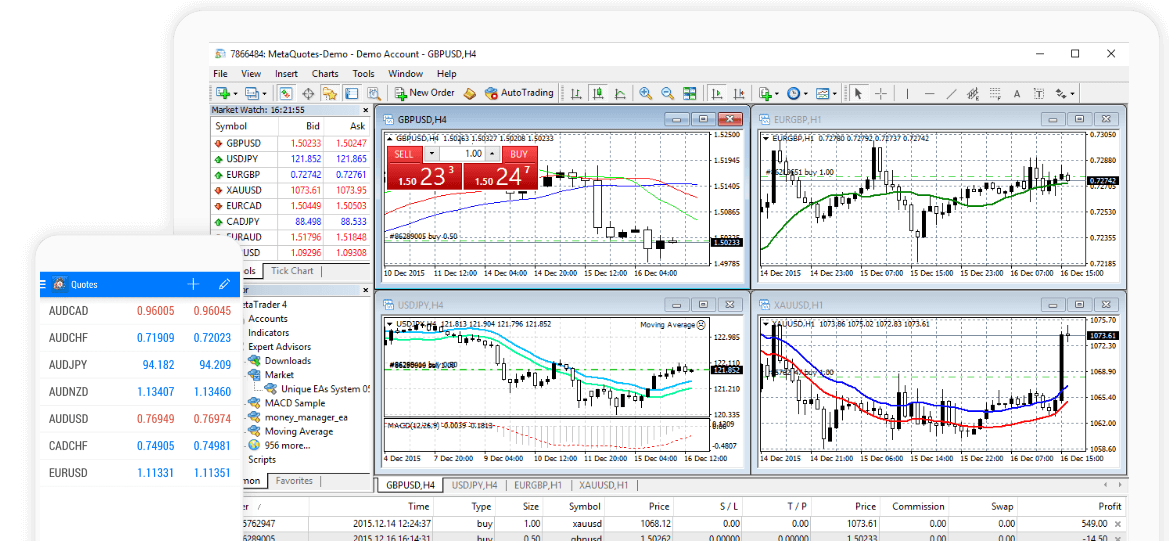This screenshot has height=541, width=1169.
Task: Draw a trendline with the diagonal line tool
Action: point(951,93)
